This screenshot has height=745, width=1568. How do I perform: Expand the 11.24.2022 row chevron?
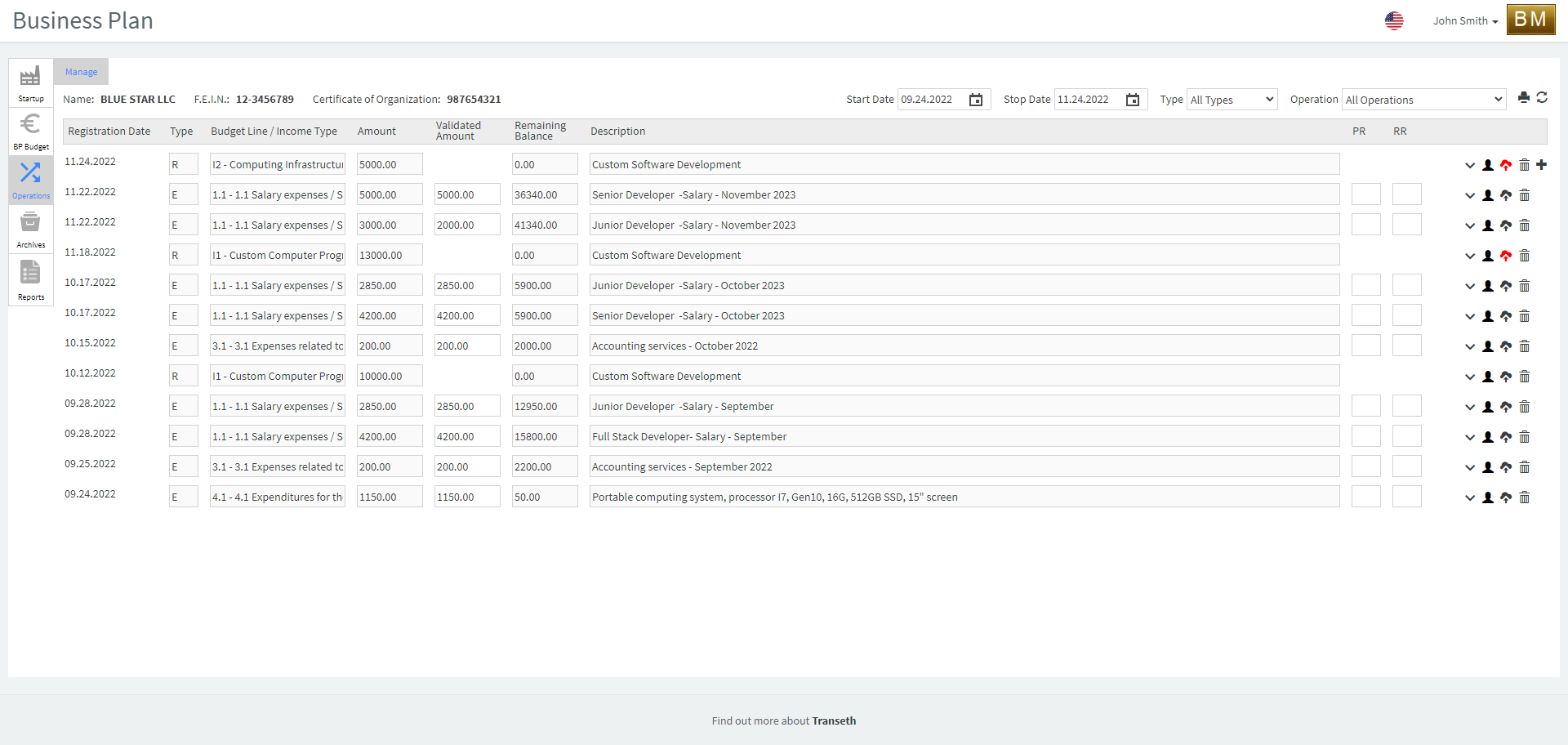pos(1470,166)
